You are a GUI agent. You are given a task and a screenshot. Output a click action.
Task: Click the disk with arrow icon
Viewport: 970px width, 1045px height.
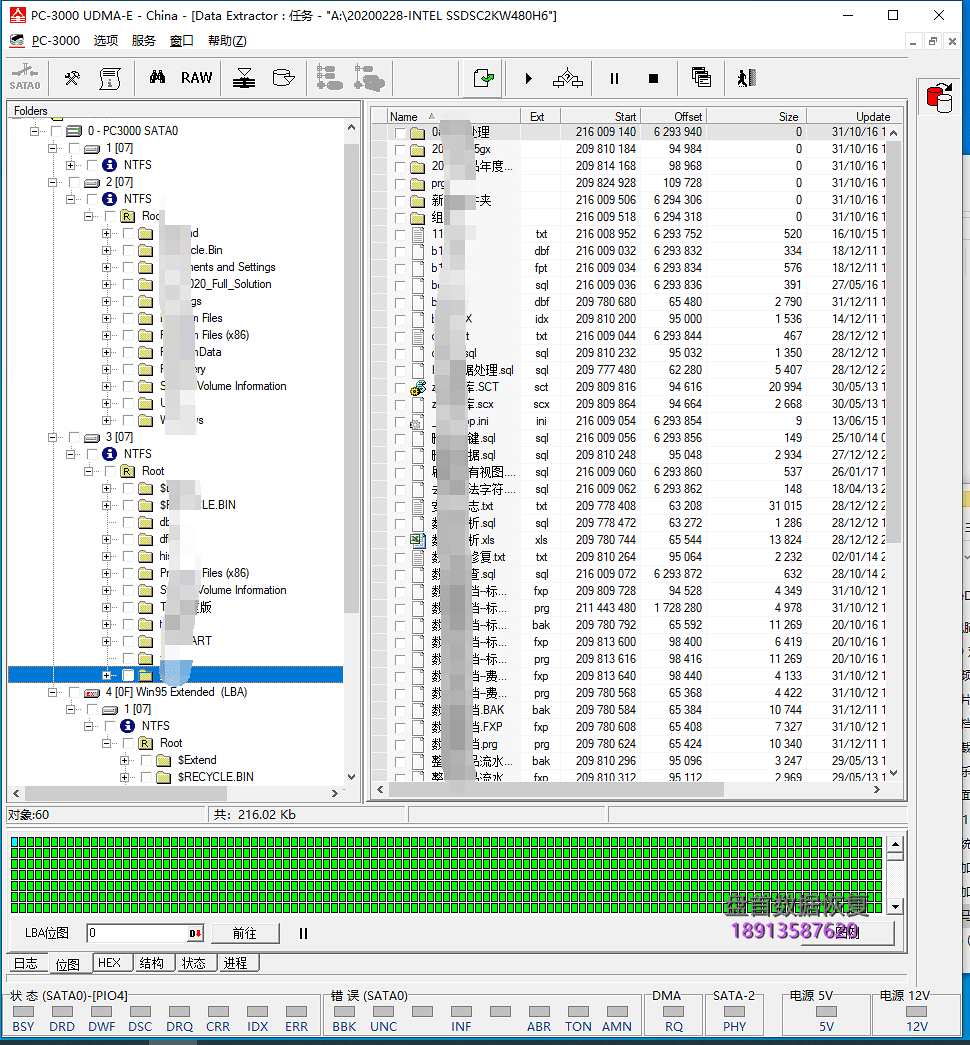283,78
